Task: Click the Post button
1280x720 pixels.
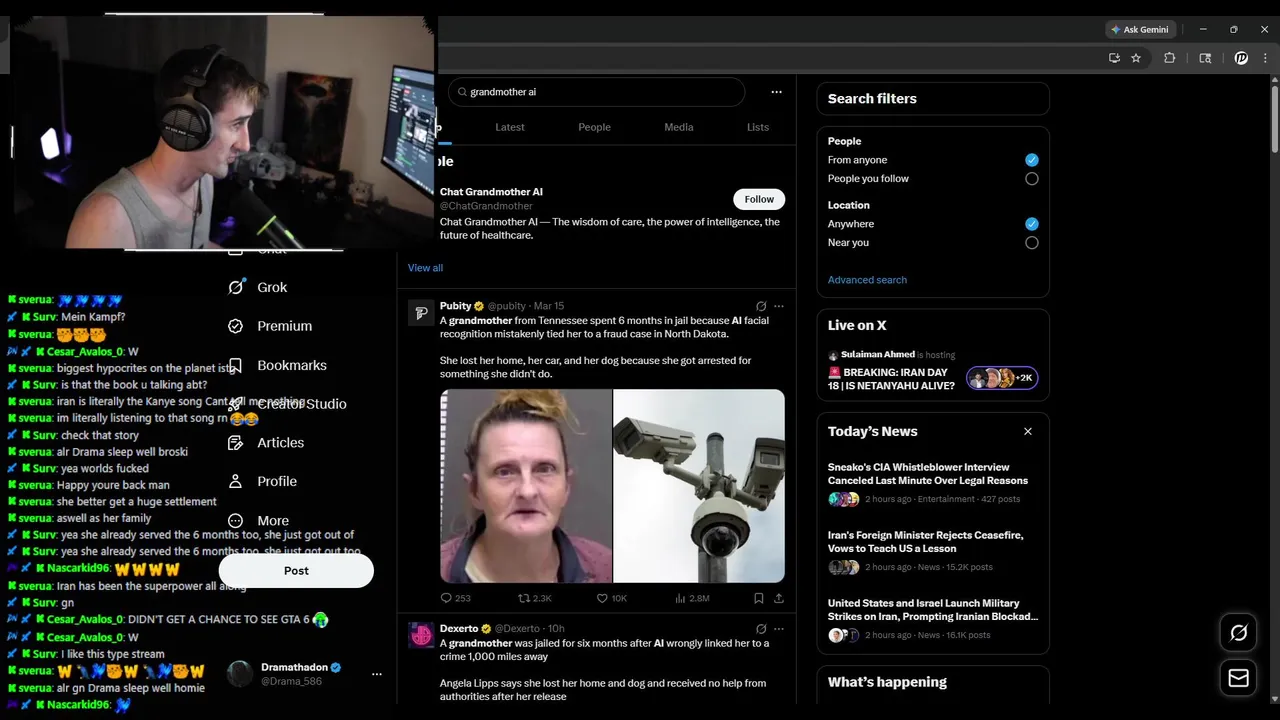Action: click(296, 571)
